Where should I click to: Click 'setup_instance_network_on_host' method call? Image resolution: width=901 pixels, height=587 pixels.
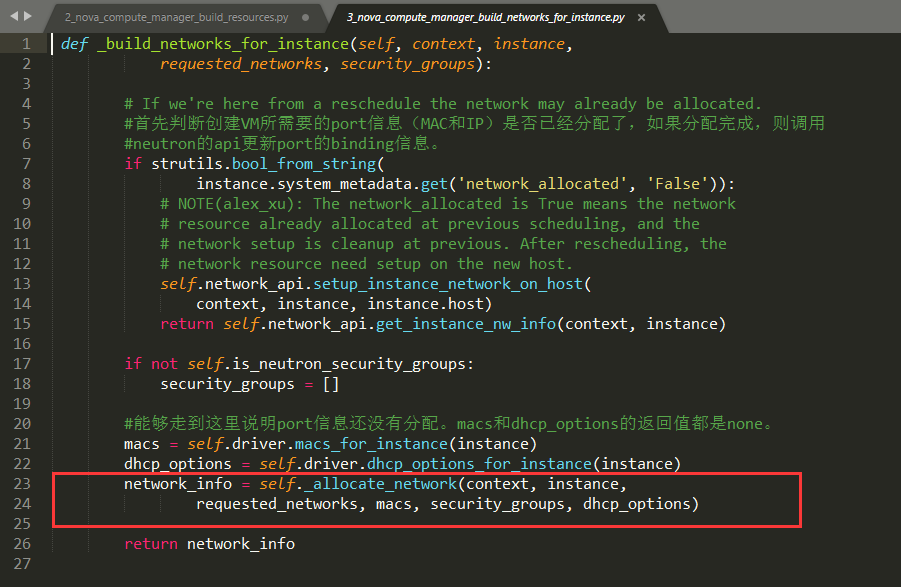coord(448,284)
